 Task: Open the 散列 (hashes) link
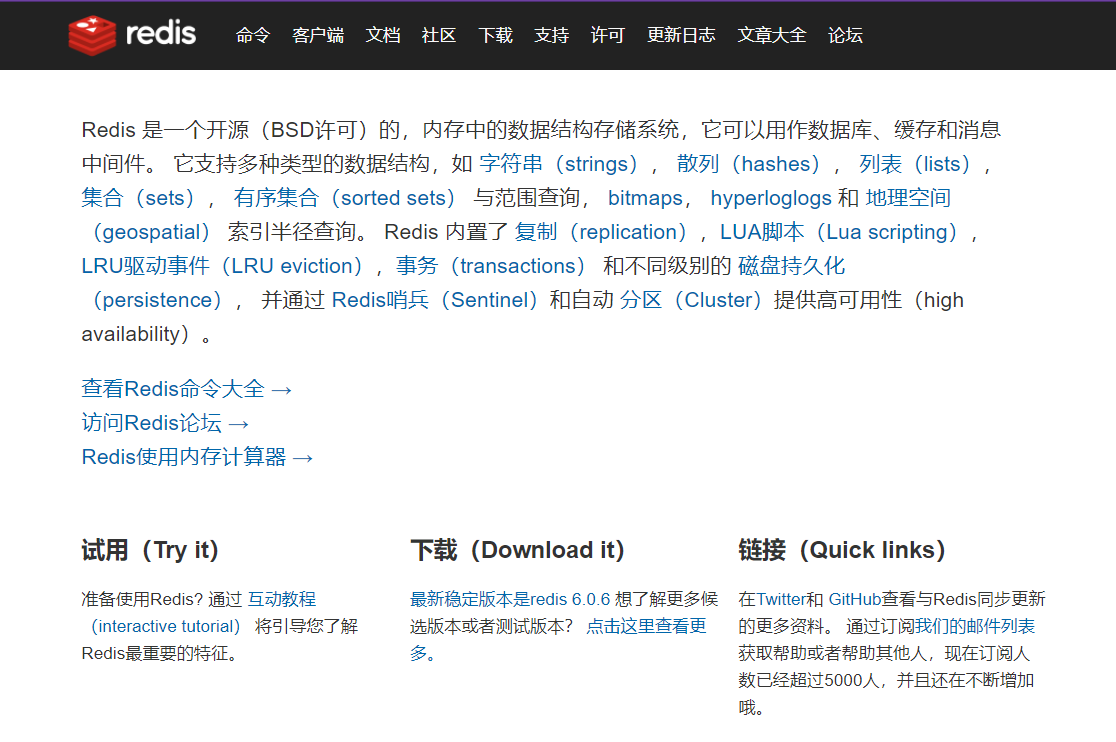(x=748, y=164)
